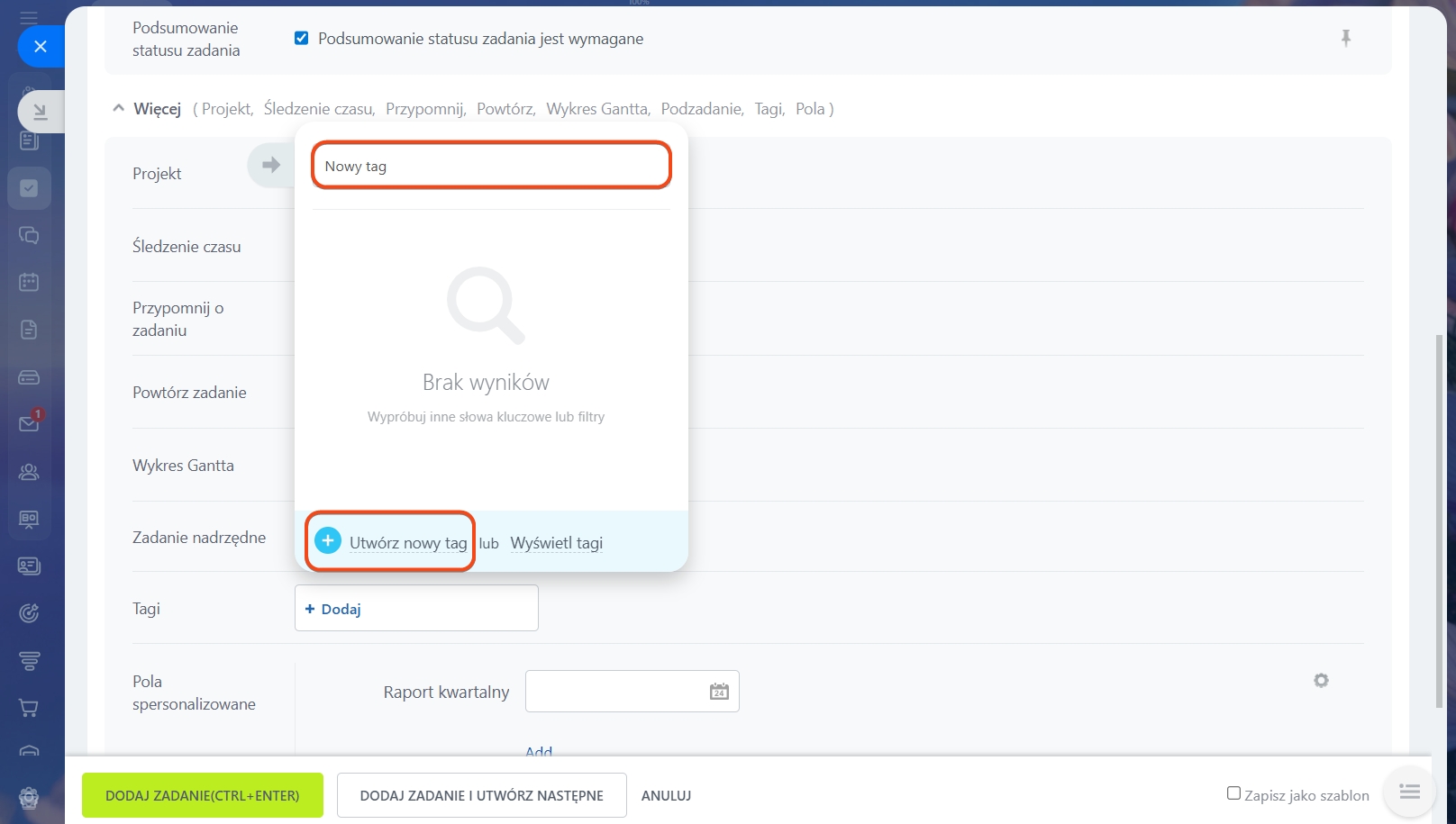Click DODAJ ZADANIE green button
This screenshot has height=824, width=1456.
pyautogui.click(x=203, y=795)
